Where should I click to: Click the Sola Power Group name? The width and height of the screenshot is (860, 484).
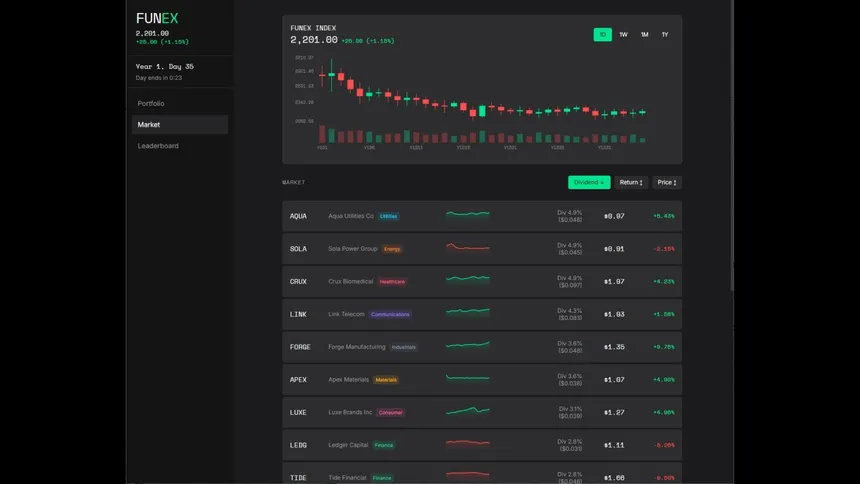coord(353,249)
